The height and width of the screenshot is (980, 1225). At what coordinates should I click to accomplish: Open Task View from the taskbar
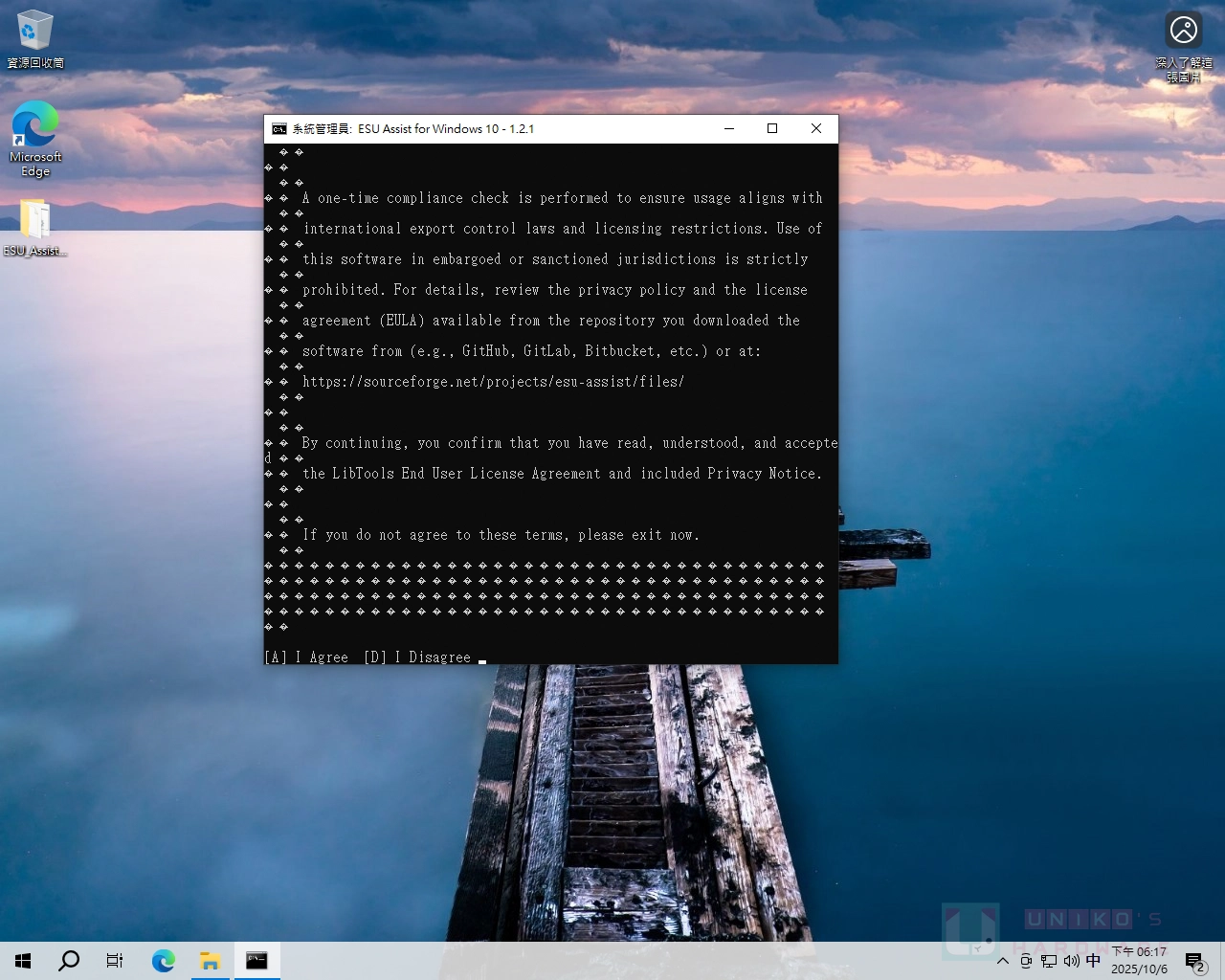click(115, 961)
